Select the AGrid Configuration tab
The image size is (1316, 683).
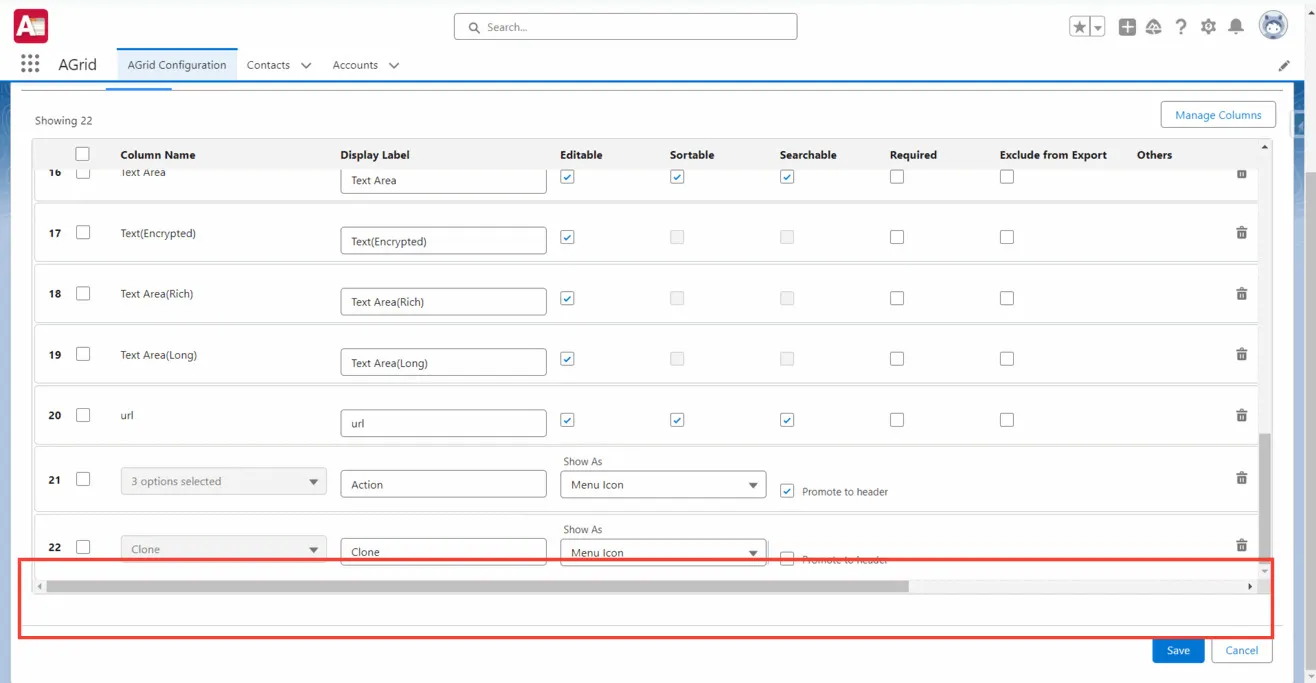tap(176, 64)
